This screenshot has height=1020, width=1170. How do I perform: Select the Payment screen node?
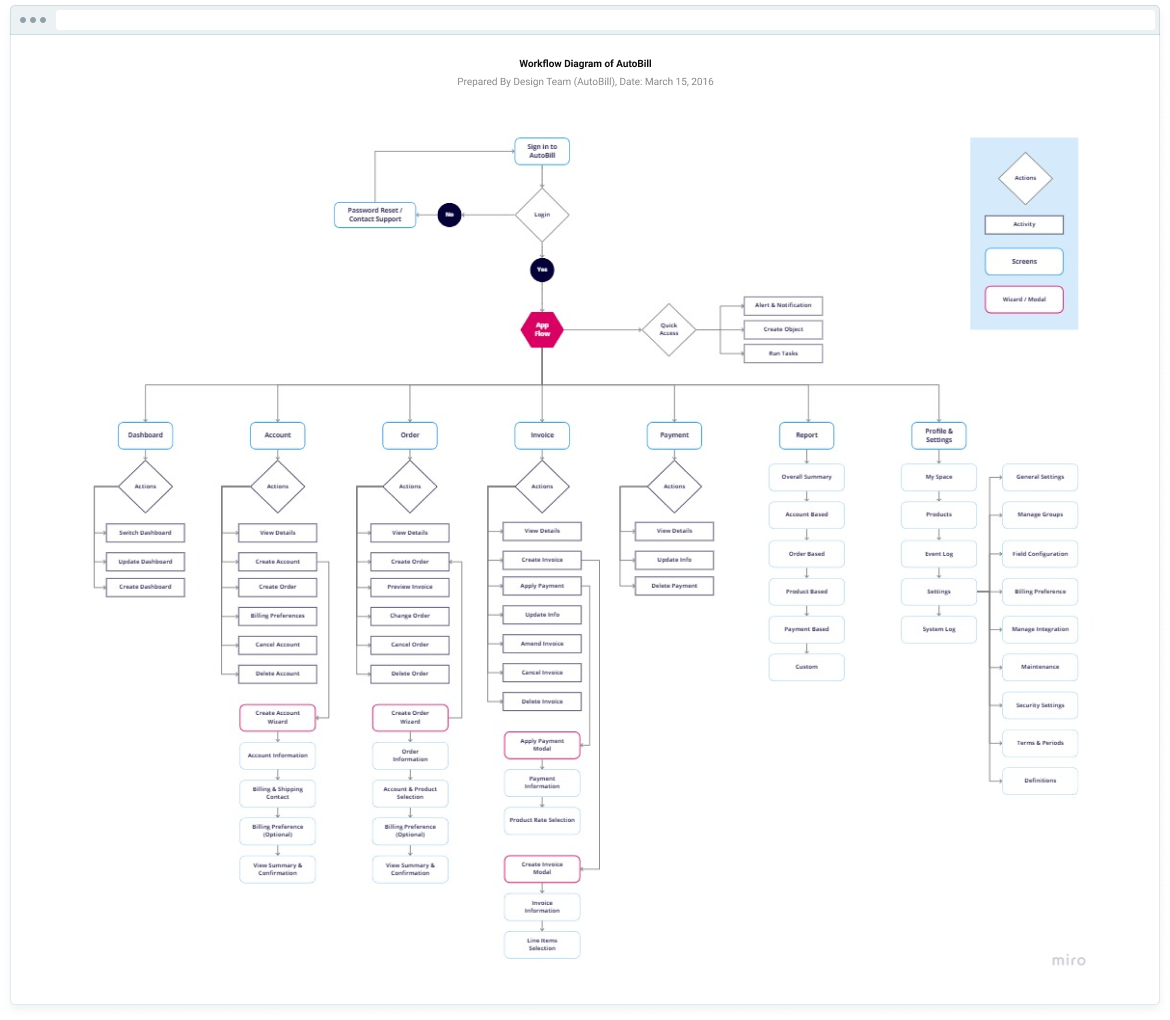675,435
